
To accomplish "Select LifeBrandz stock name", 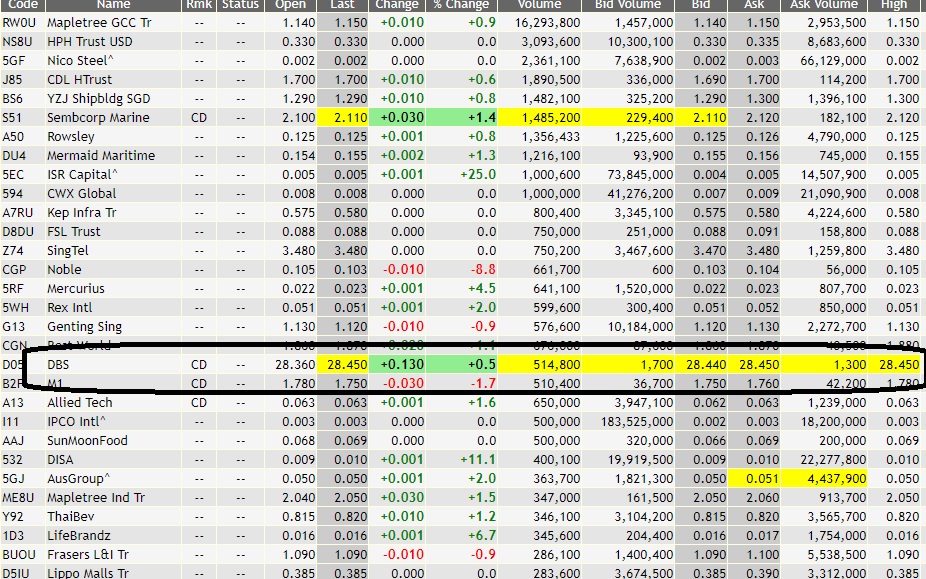I will click(x=79, y=535).
